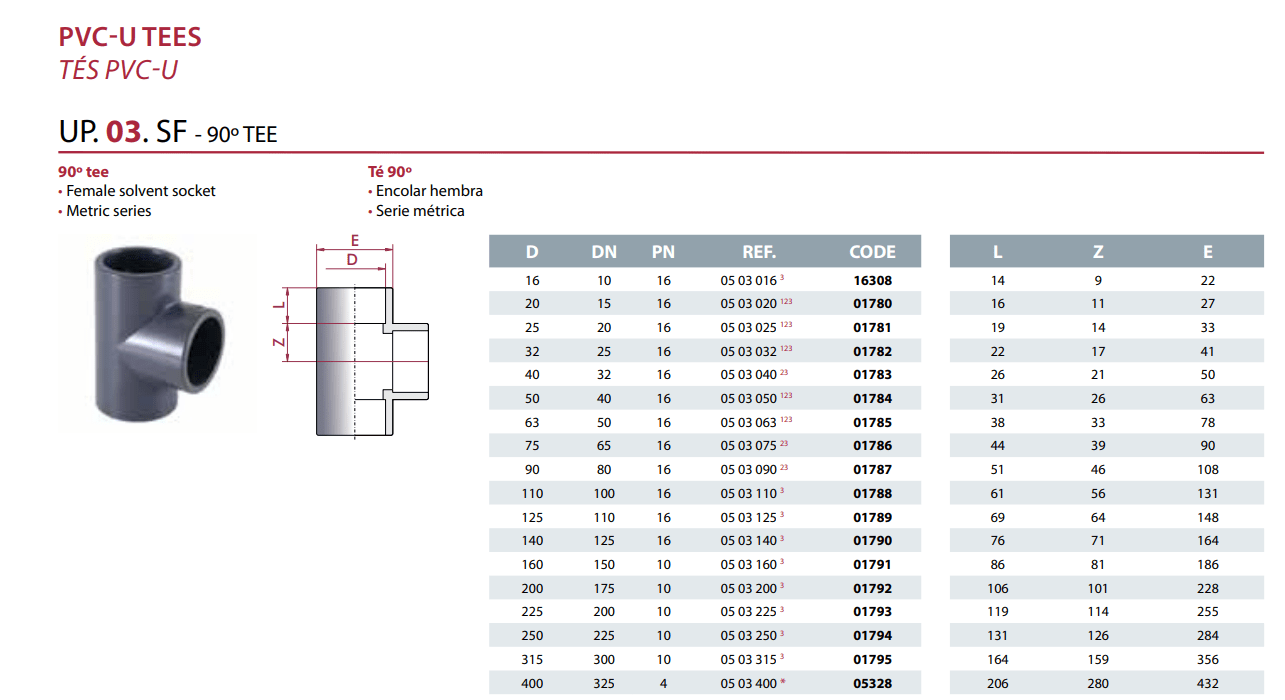
Task: Click the Z column header
Action: pos(1098,252)
